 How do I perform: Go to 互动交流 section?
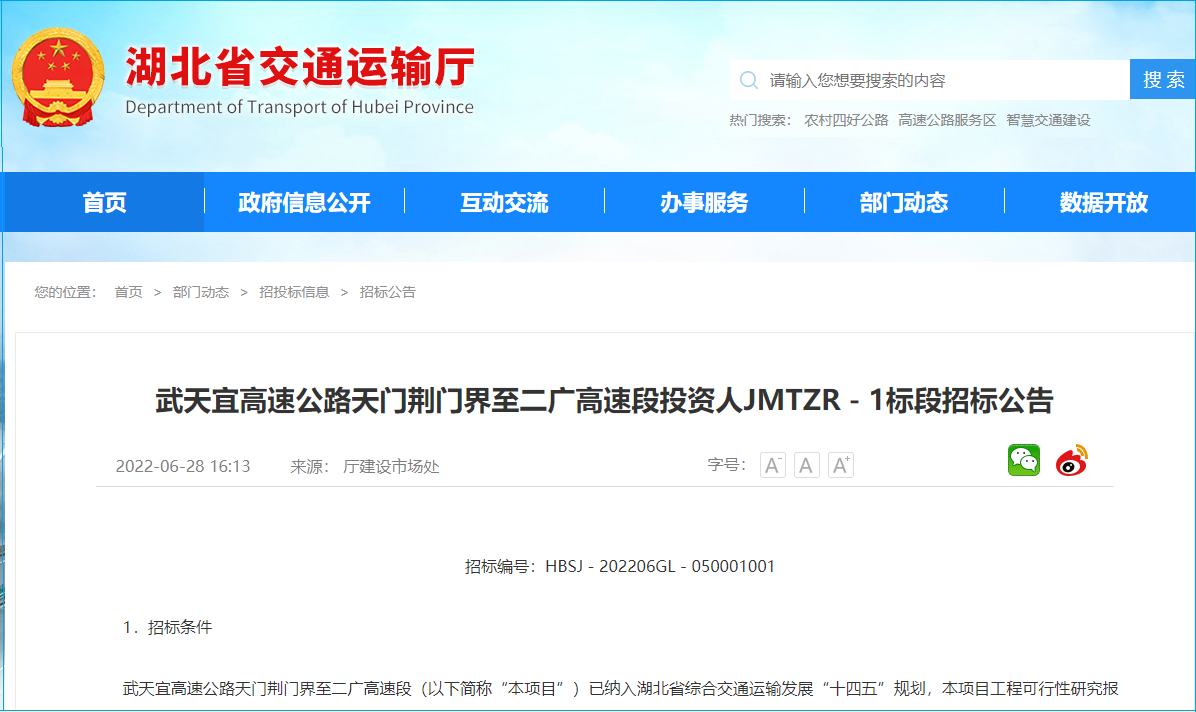pyautogui.click(x=504, y=203)
